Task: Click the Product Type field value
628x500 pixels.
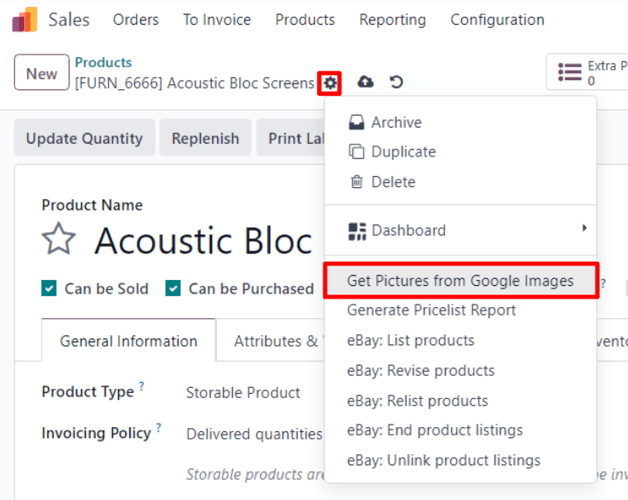Action: 243,393
